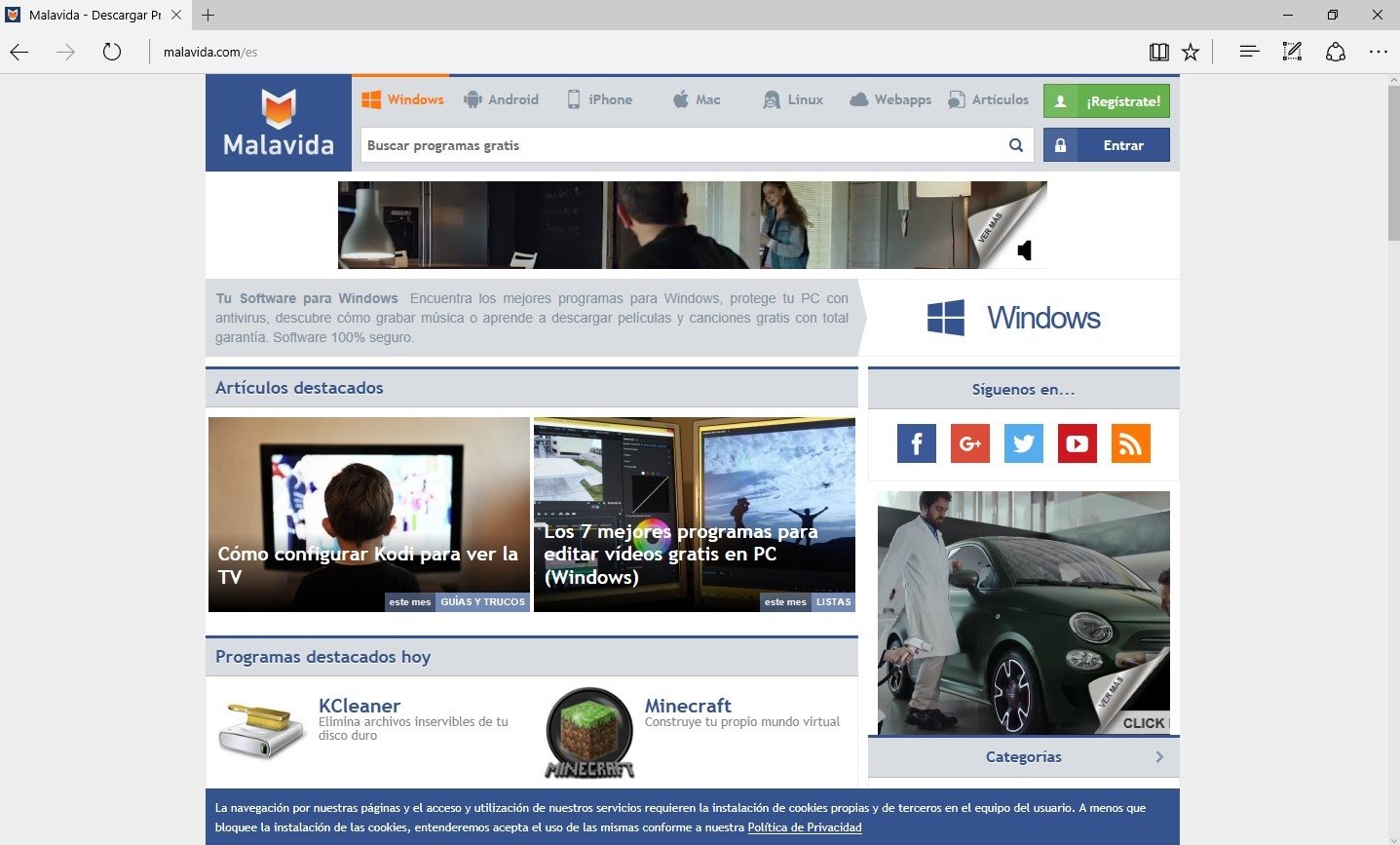This screenshot has height=845, width=1400.
Task: Open a new browser tab
Action: click(208, 15)
